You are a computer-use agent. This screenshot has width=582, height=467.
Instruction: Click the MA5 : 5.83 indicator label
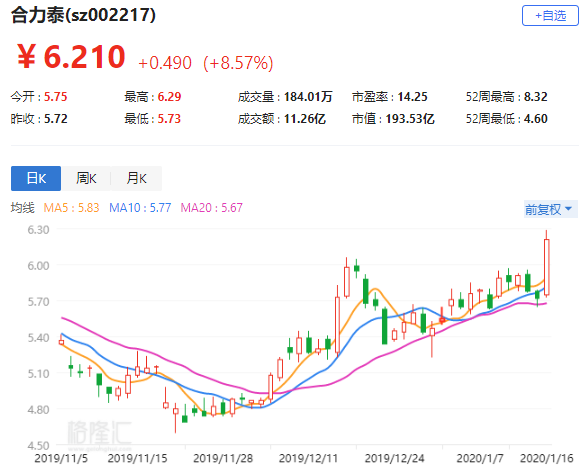tap(71, 208)
